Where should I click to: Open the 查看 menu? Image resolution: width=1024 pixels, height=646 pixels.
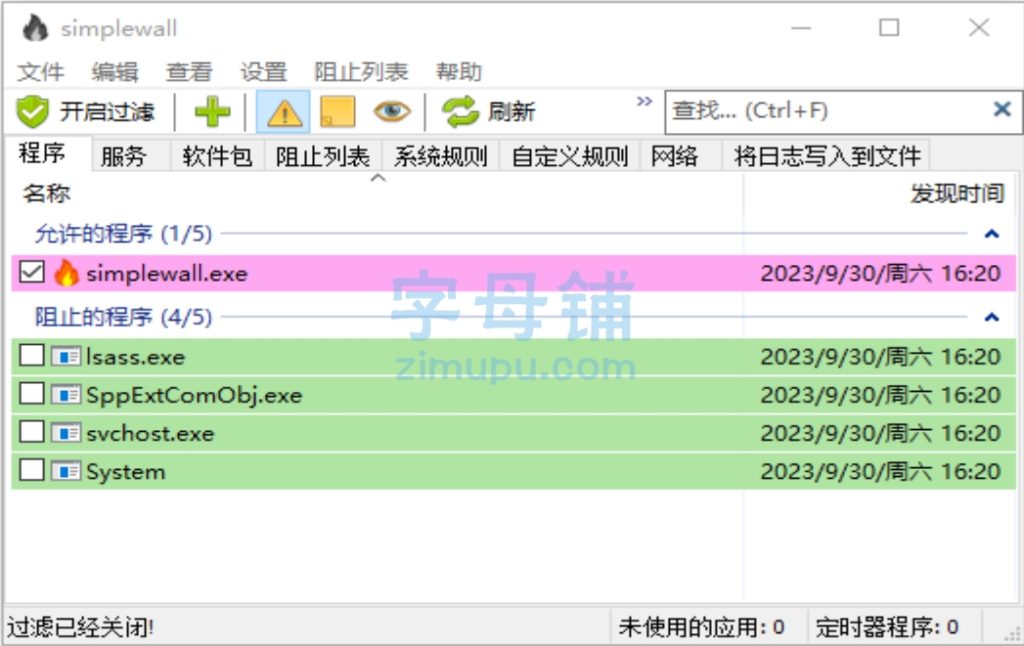point(189,72)
